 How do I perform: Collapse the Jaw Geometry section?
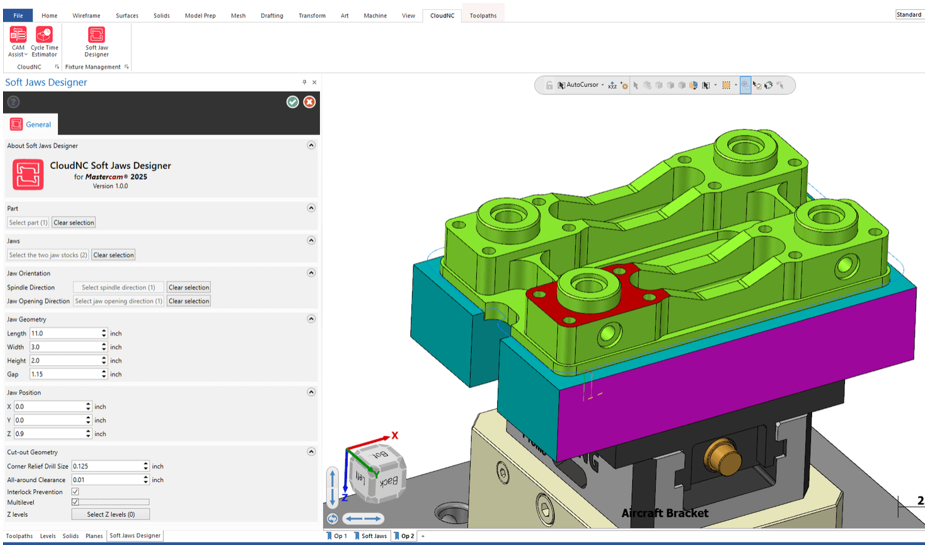click(x=311, y=319)
